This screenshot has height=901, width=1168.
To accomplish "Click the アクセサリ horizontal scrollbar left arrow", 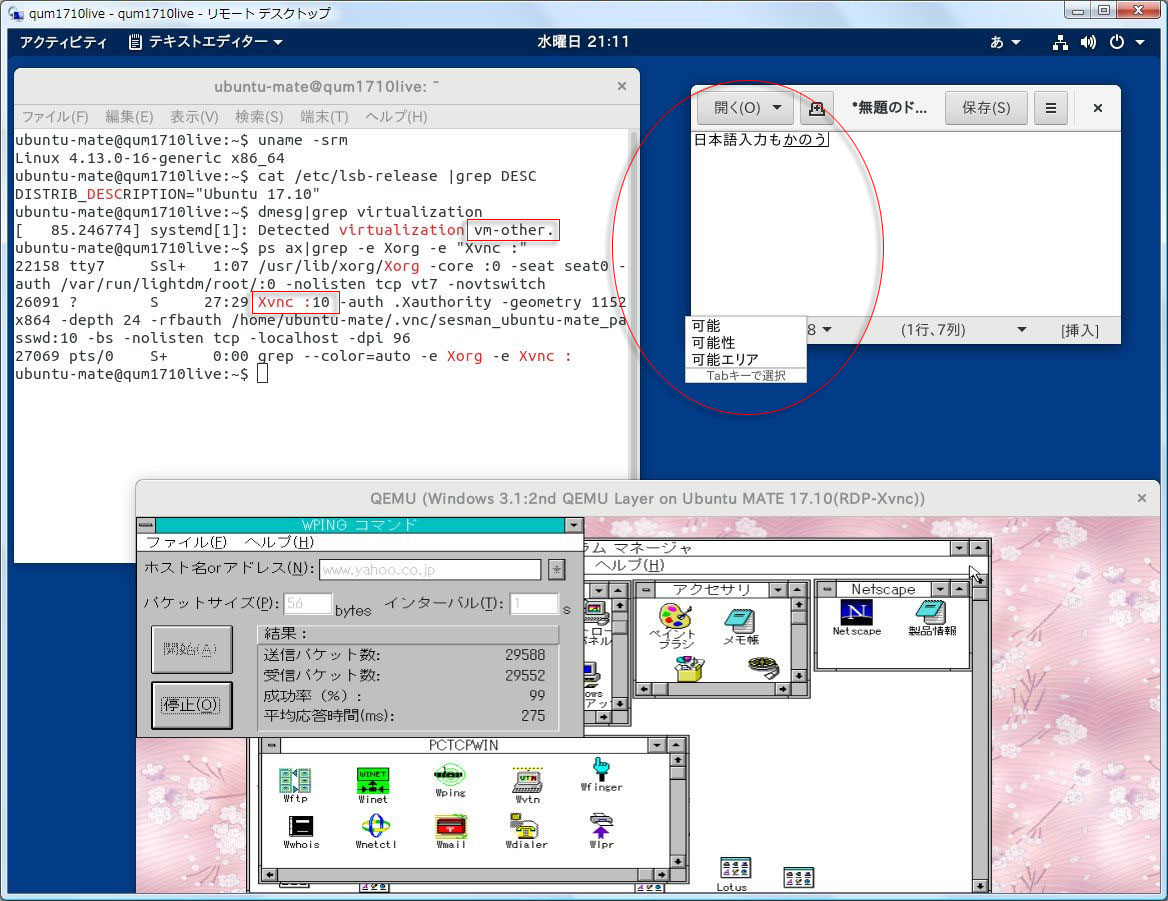I will pyautogui.click(x=644, y=689).
